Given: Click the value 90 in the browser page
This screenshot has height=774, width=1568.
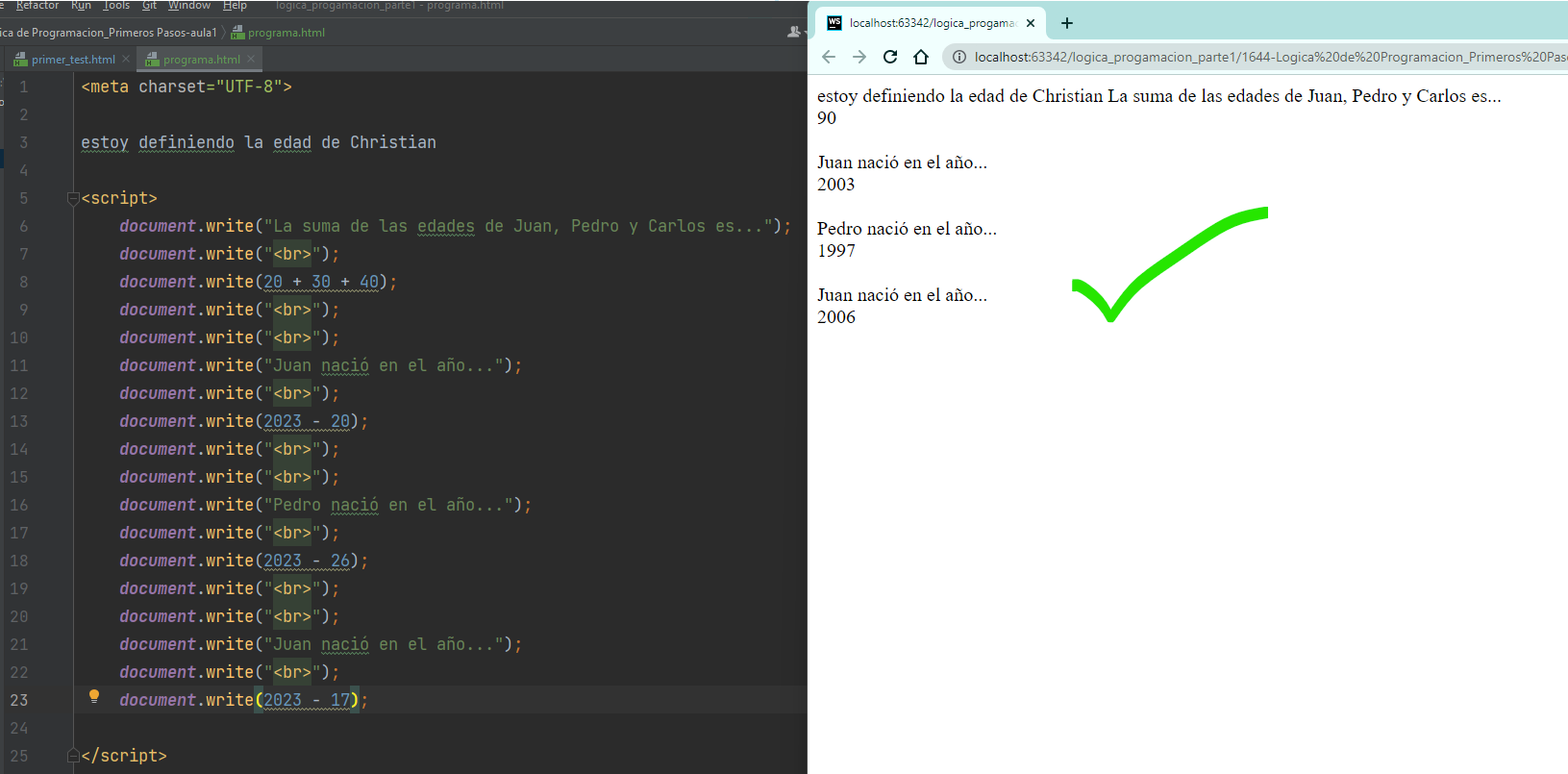Looking at the screenshot, I should 827,118.
